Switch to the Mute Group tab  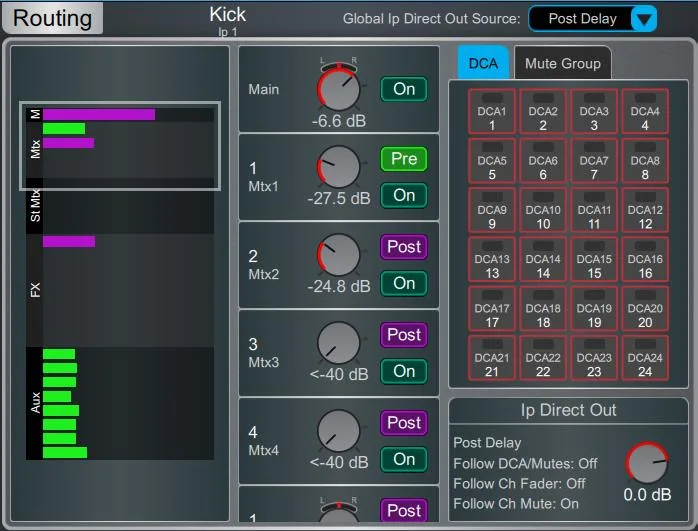tap(563, 63)
